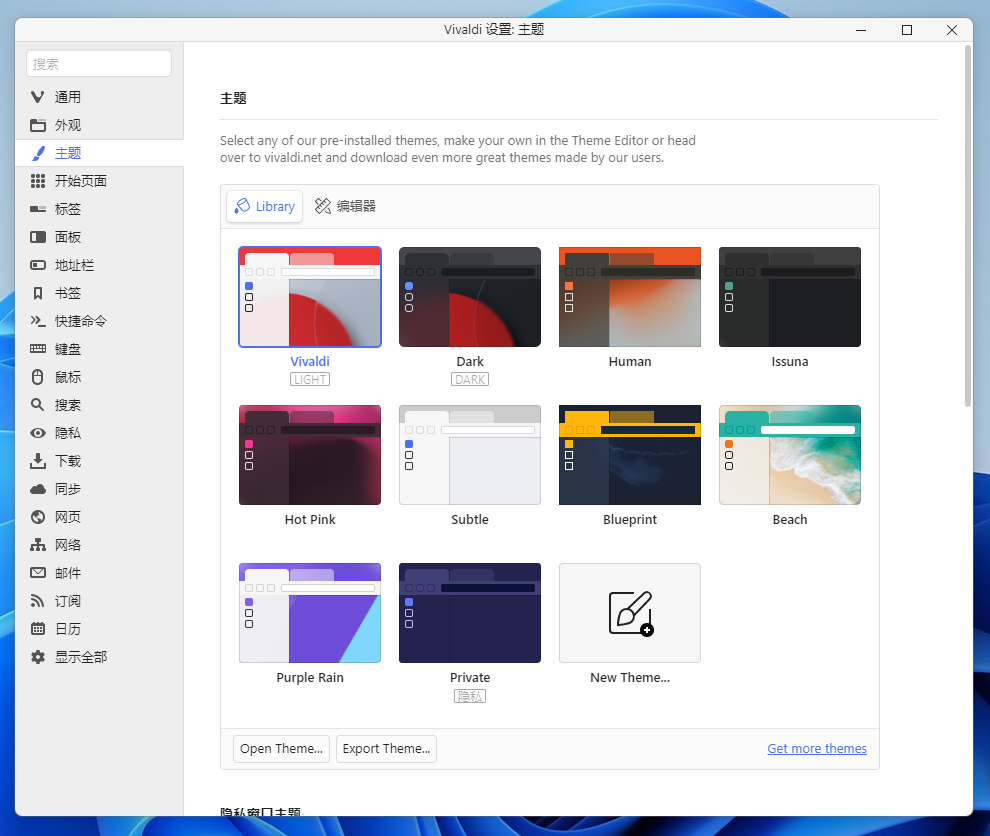
Task: Click the grid icon beside 开始页面
Action: (38, 181)
